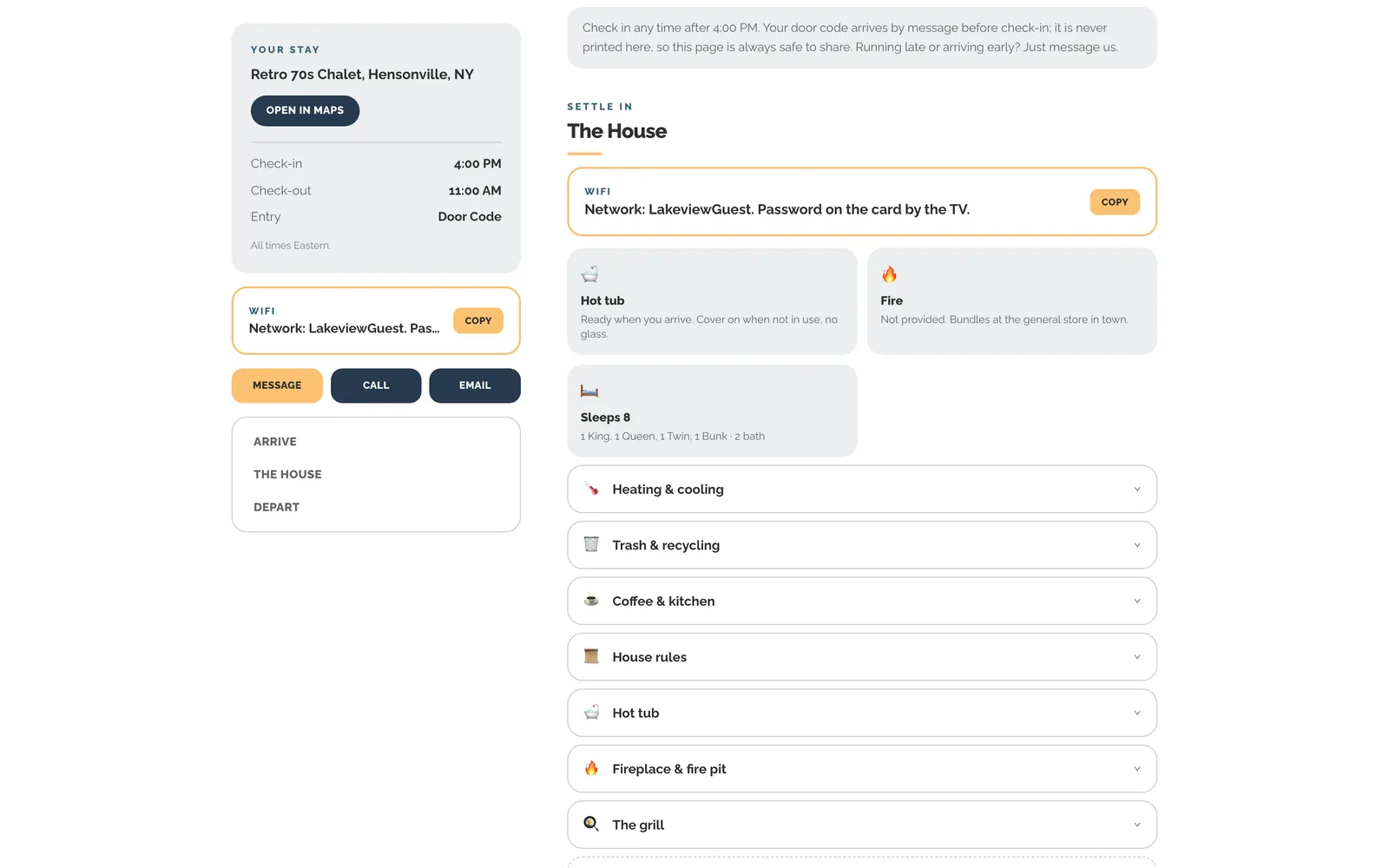Jump to the Arrive section
1389x868 pixels.
(x=275, y=442)
